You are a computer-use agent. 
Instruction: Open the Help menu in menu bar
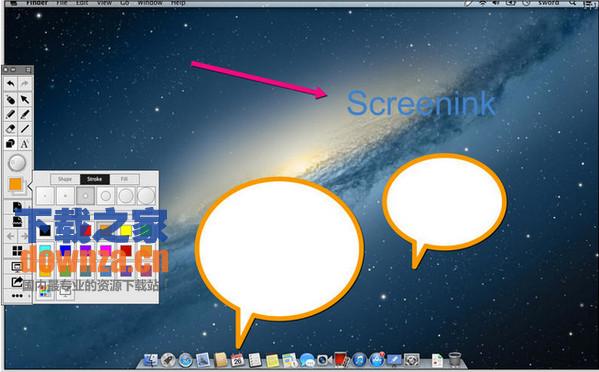178,3
